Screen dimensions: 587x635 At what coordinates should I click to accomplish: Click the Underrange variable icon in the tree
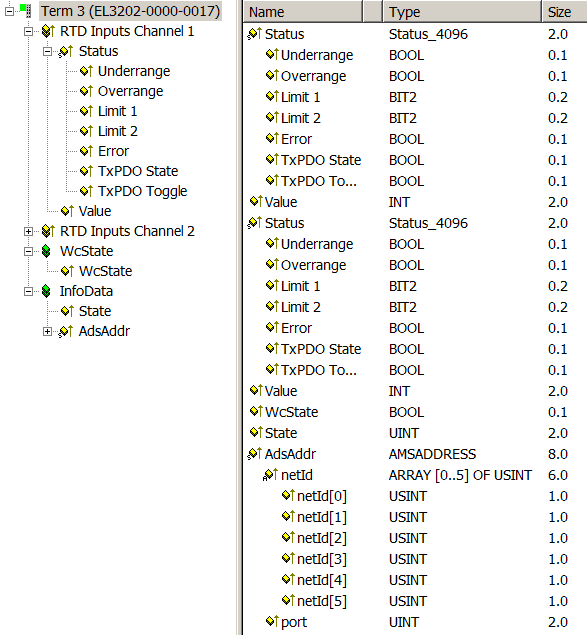86,71
